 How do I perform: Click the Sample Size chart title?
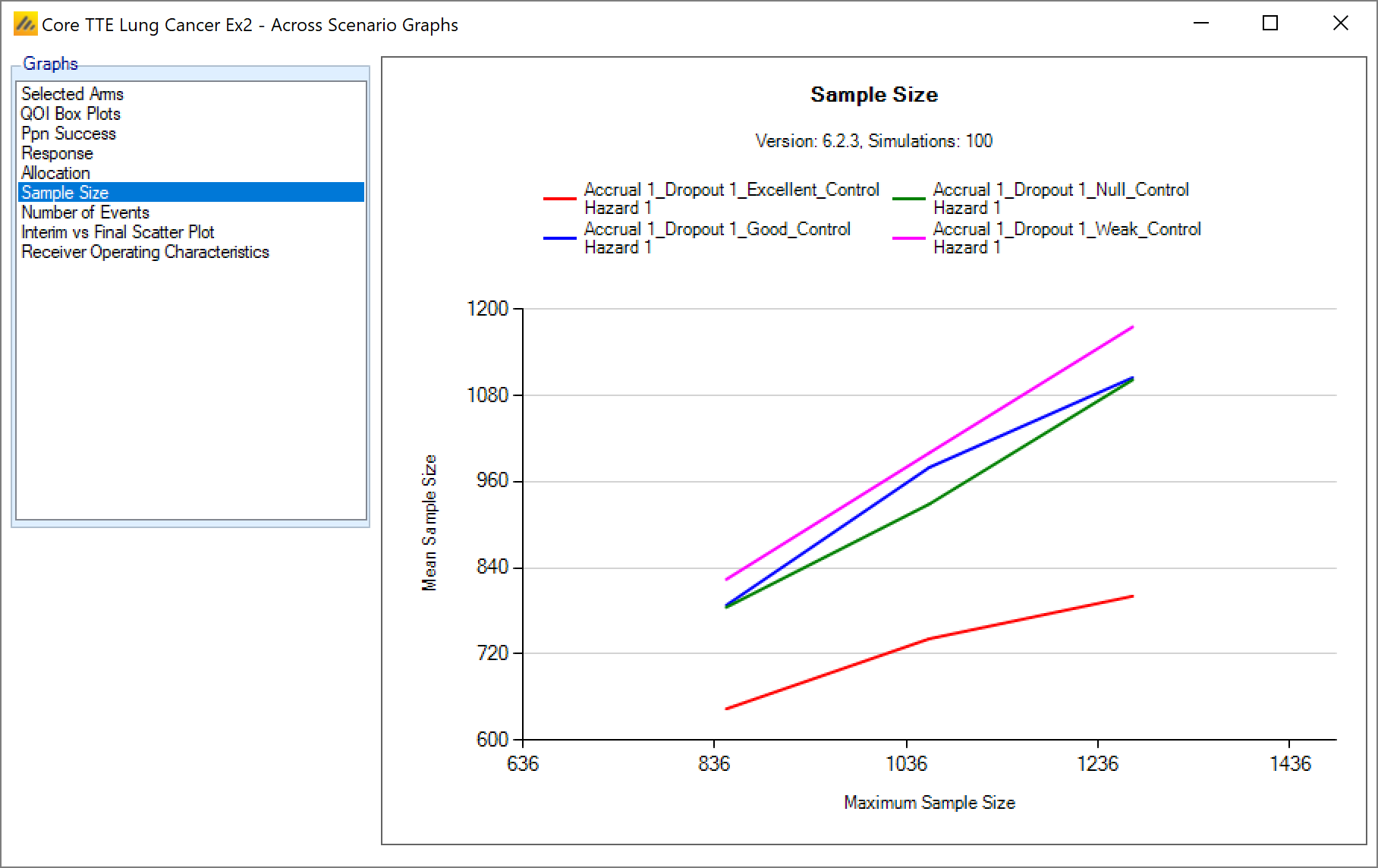(873, 95)
